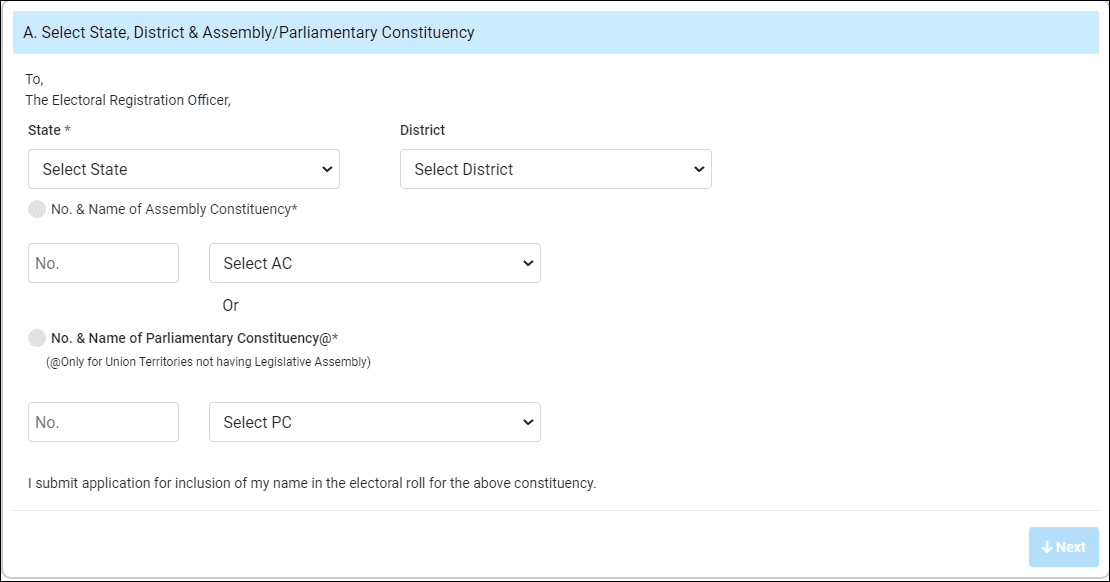Click the chevron arrow of State dropdown
The width and height of the screenshot is (1110, 582).
click(326, 169)
